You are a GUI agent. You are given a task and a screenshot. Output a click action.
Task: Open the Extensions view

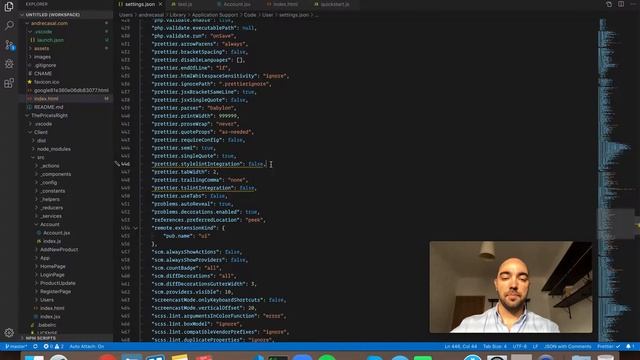(9, 83)
